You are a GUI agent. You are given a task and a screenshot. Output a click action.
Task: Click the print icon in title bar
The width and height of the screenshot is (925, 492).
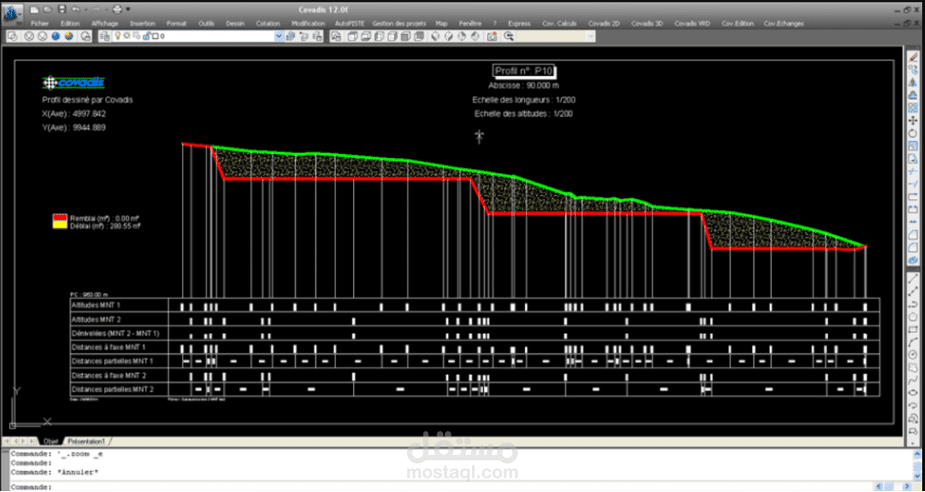click(x=117, y=9)
